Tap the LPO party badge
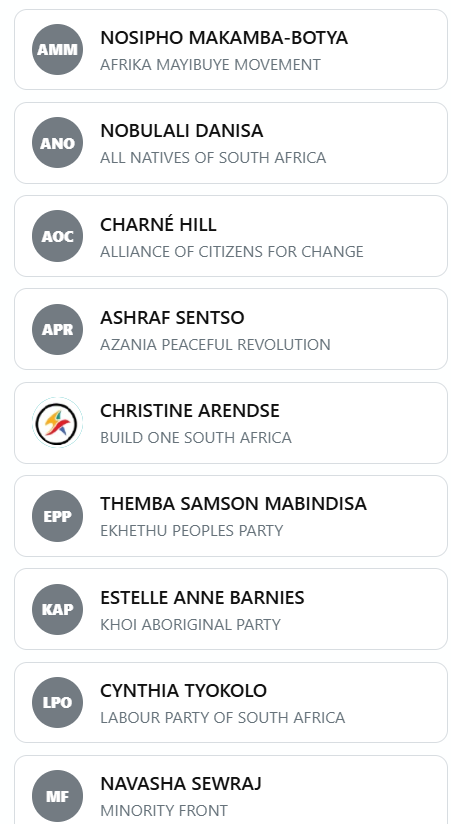451x824 pixels. click(x=57, y=703)
